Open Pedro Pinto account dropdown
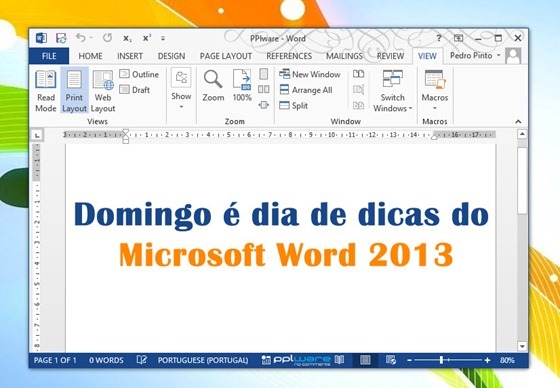 475,55
